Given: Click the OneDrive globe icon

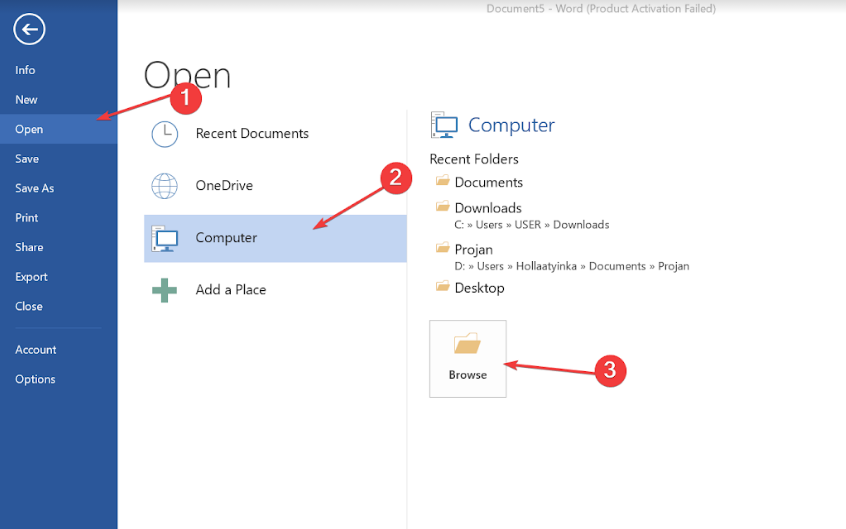Looking at the screenshot, I should click(165, 186).
